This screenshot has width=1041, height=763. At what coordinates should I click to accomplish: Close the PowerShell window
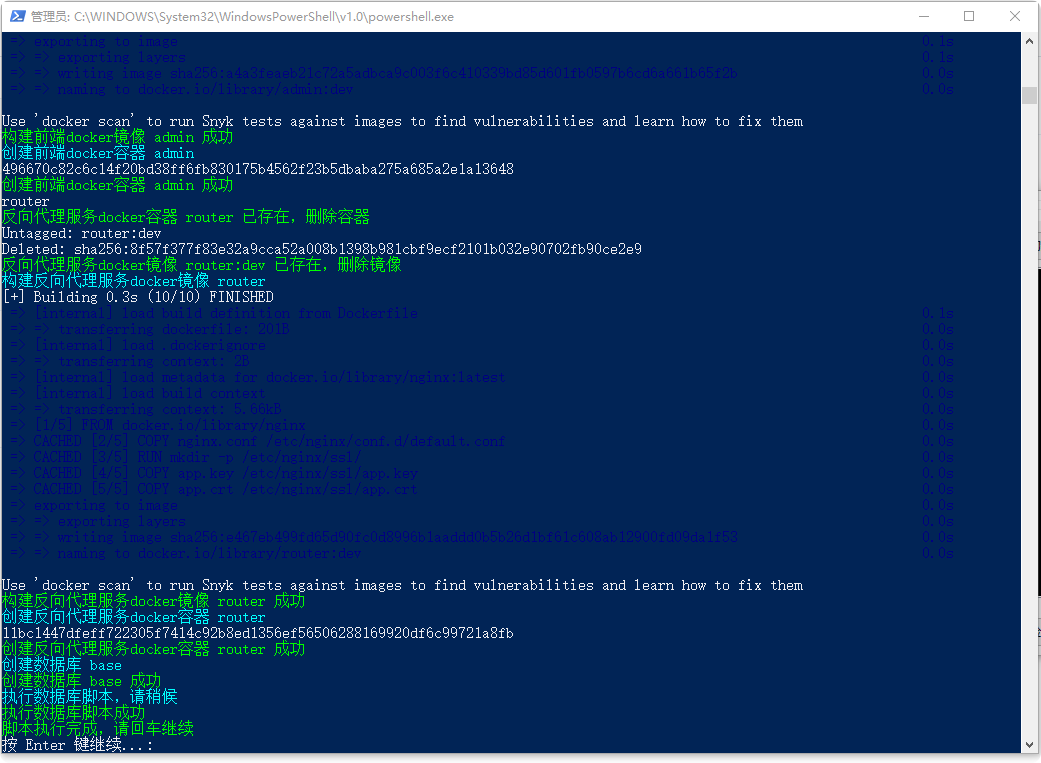coord(1015,16)
